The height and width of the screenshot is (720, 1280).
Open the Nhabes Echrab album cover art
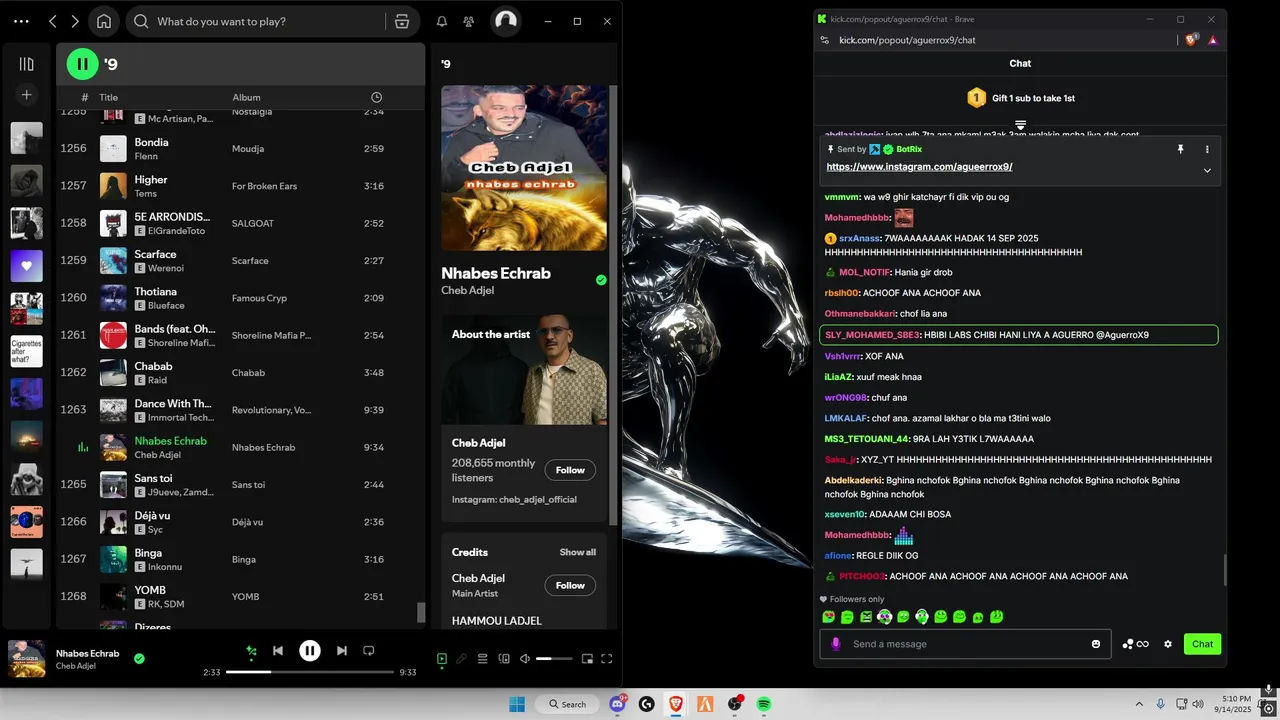pyautogui.click(x=524, y=168)
